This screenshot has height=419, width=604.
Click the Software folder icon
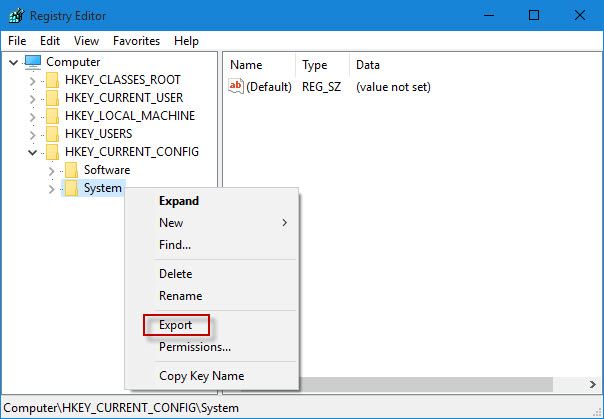(x=71, y=170)
